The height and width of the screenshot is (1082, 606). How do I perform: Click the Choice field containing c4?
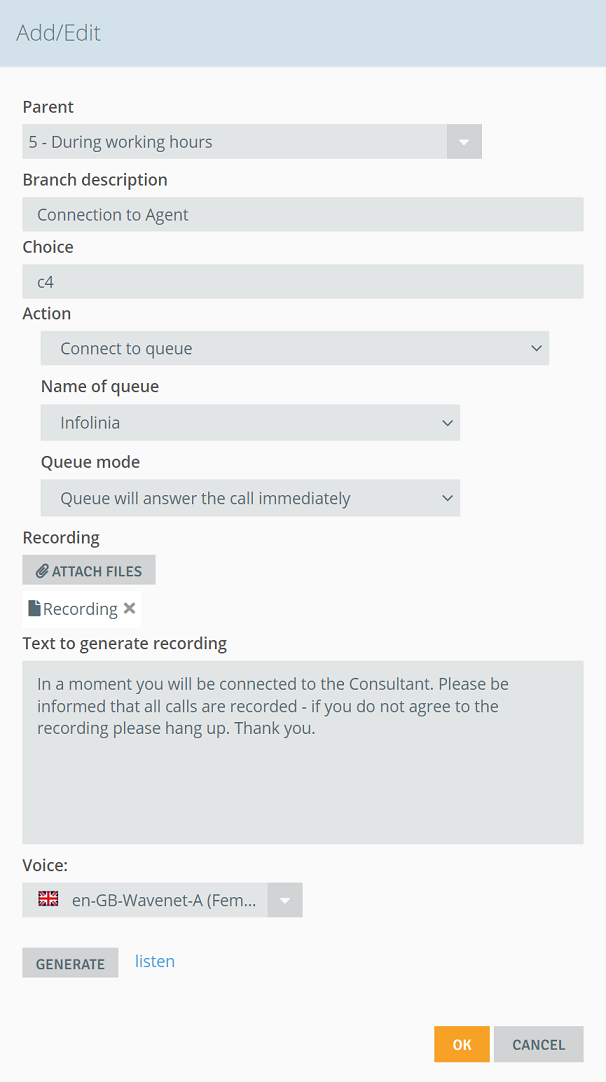[x=303, y=282]
